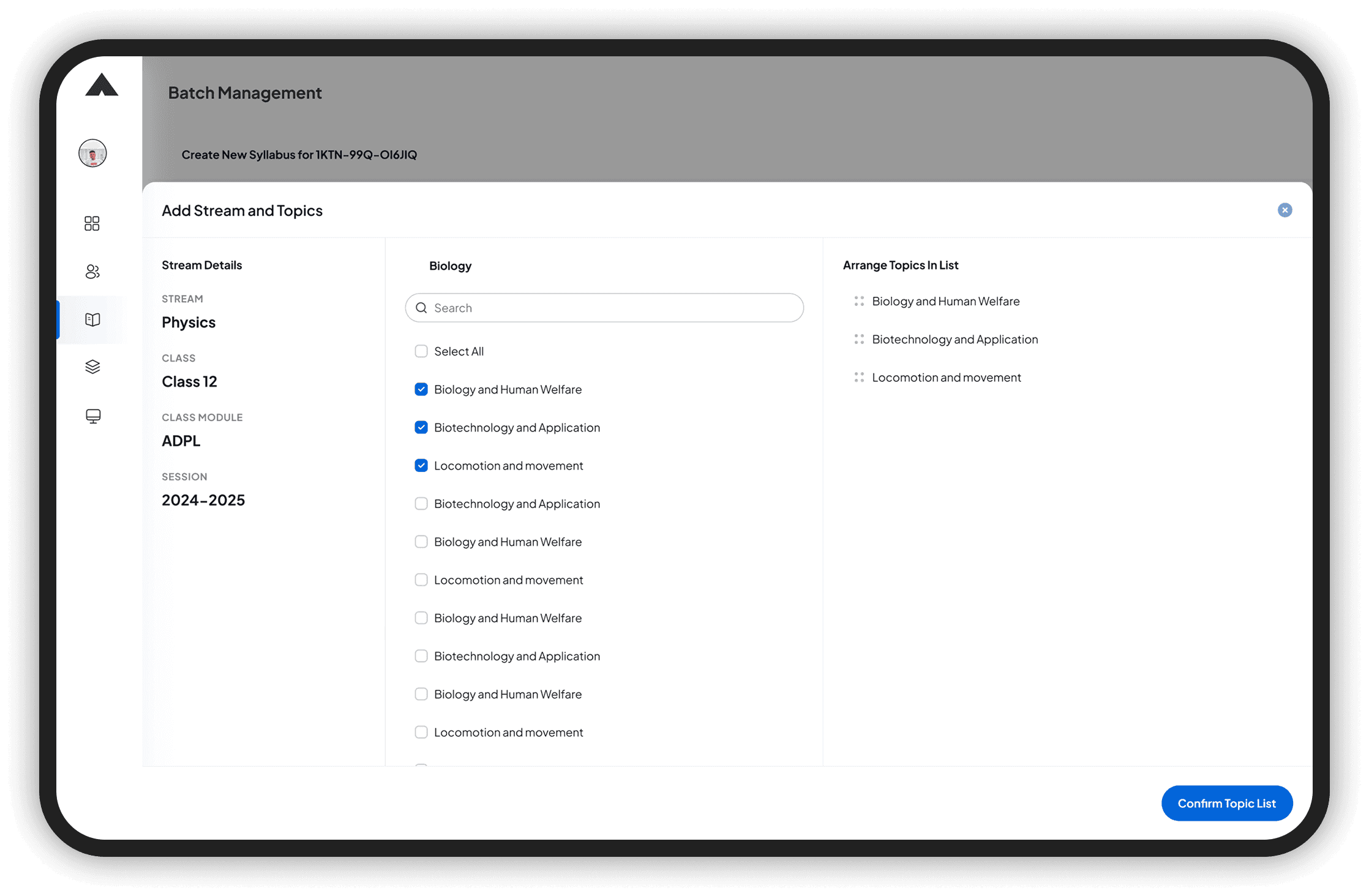Click the triangle app logo

coord(102,85)
